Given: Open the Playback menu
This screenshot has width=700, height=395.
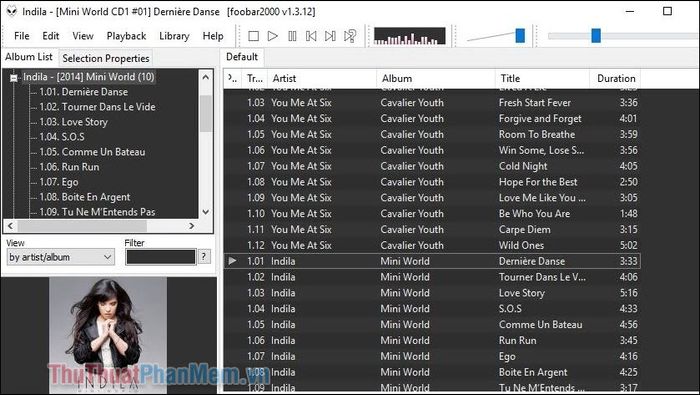Looking at the screenshot, I should pyautogui.click(x=126, y=36).
